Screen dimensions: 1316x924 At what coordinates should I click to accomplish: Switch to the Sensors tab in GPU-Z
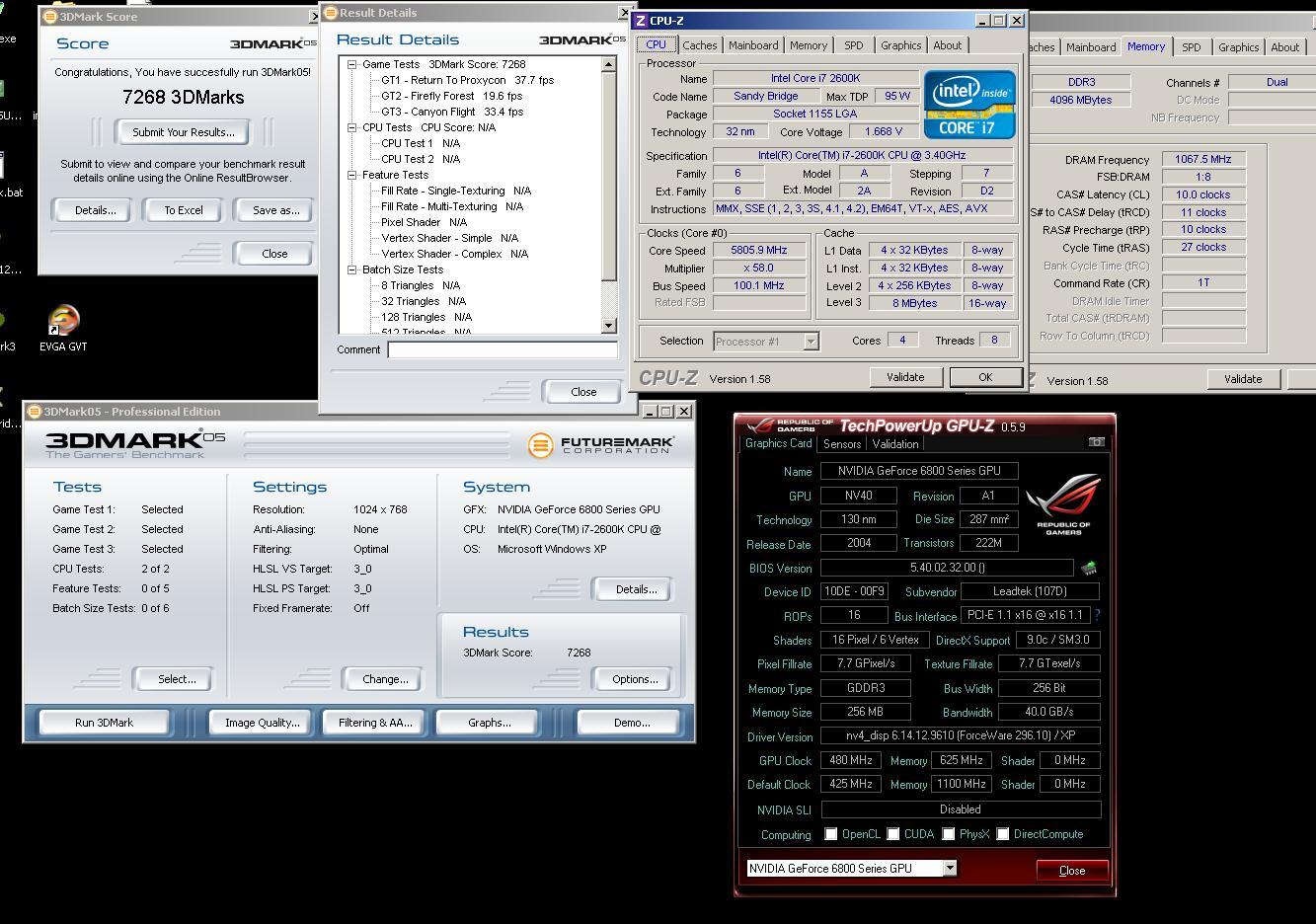click(x=842, y=444)
